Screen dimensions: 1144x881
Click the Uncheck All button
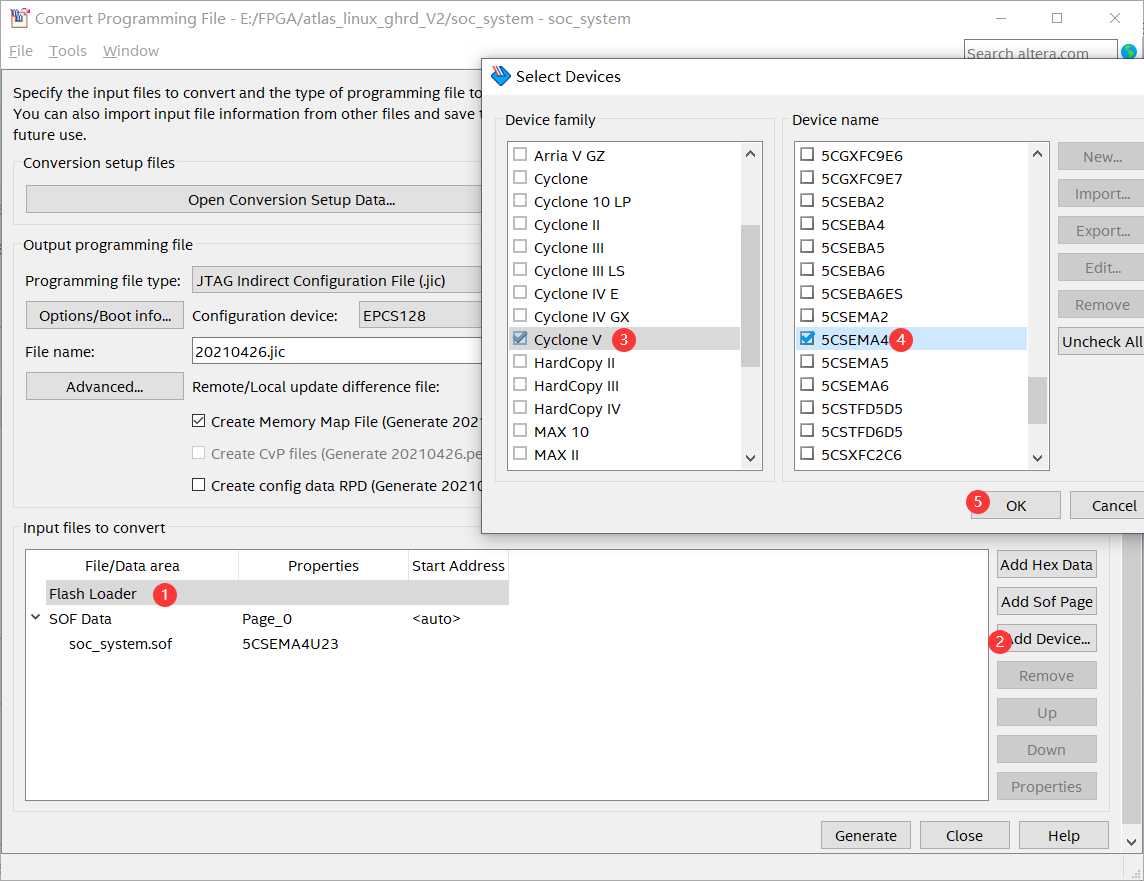click(1102, 341)
